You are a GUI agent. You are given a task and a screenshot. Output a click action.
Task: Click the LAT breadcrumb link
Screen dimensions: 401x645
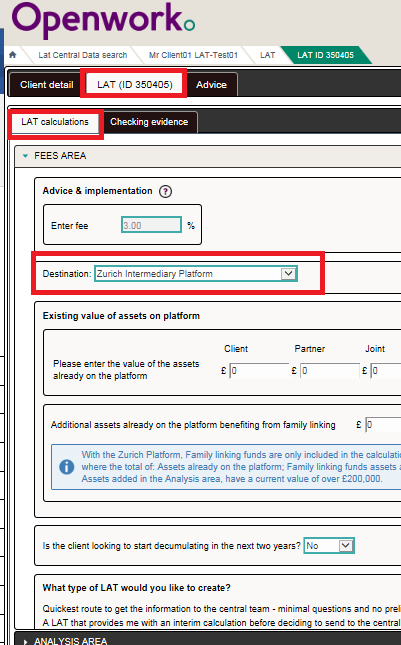(267, 55)
